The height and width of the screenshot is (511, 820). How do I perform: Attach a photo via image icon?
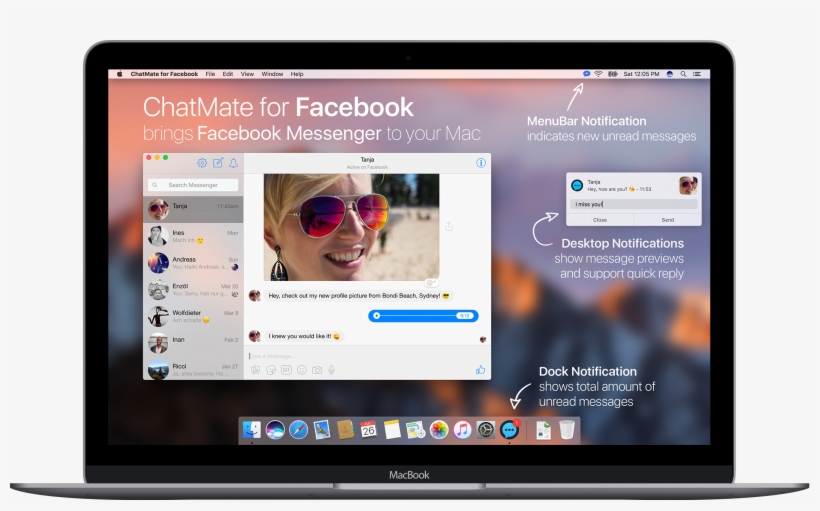click(255, 370)
